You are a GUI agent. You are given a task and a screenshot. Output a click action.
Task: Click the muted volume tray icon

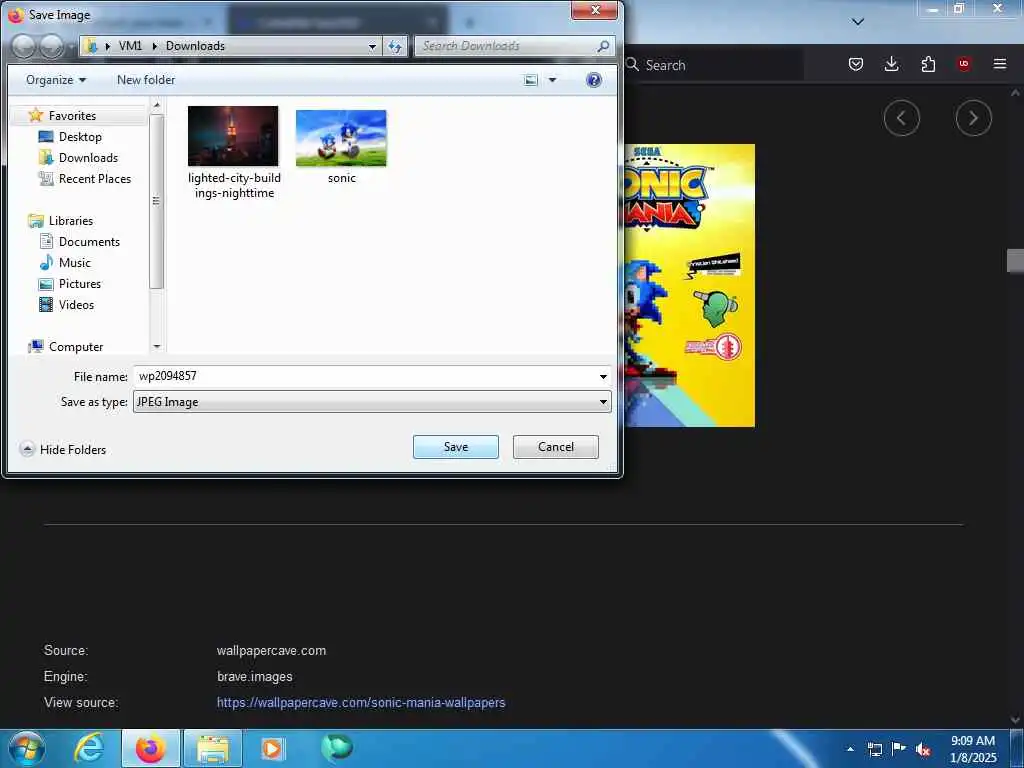(923, 749)
